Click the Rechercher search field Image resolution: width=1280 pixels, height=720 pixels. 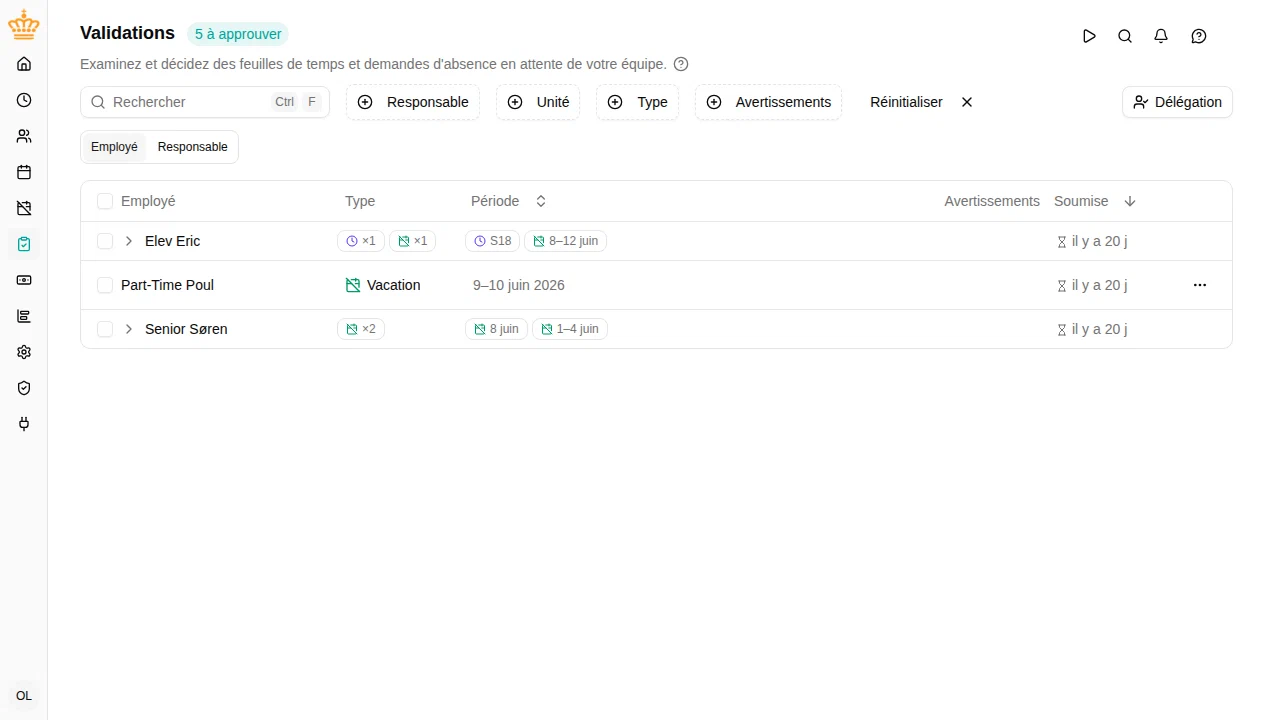tap(205, 102)
